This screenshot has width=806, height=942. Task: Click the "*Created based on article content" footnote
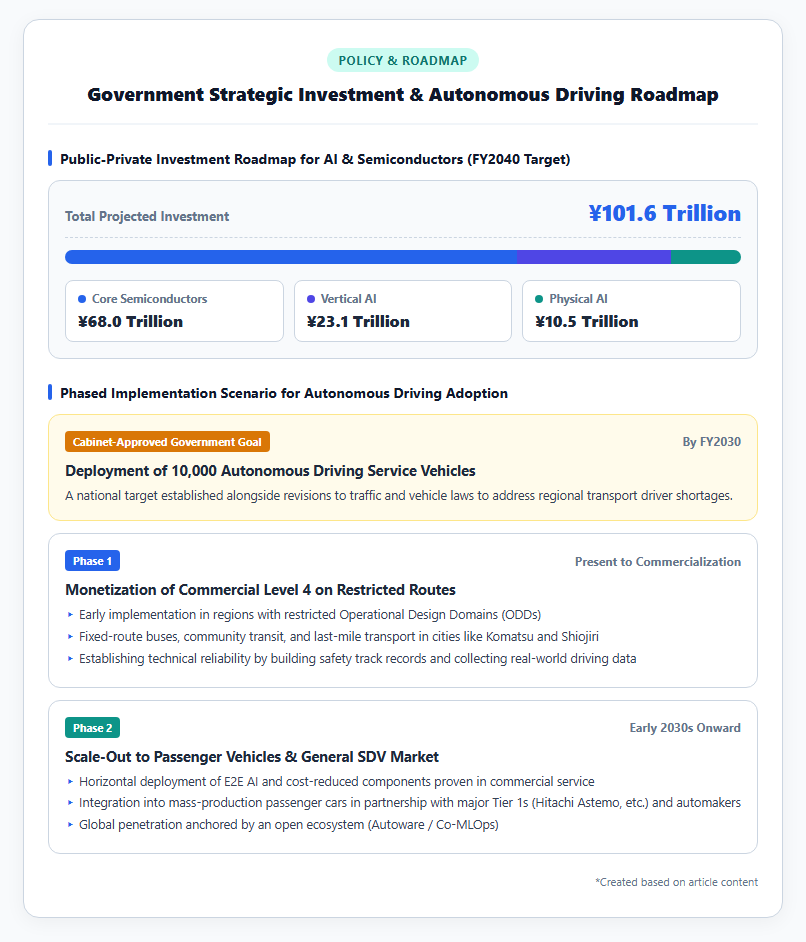pyautogui.click(x=676, y=882)
